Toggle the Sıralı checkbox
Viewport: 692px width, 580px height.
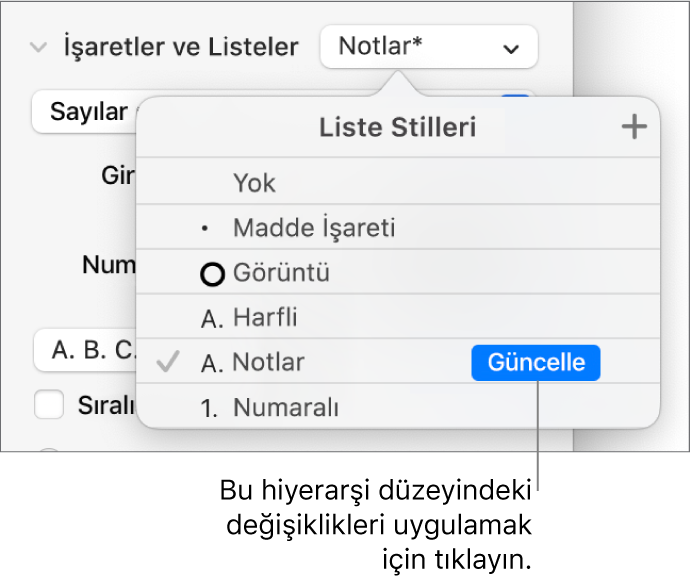[x=49, y=404]
